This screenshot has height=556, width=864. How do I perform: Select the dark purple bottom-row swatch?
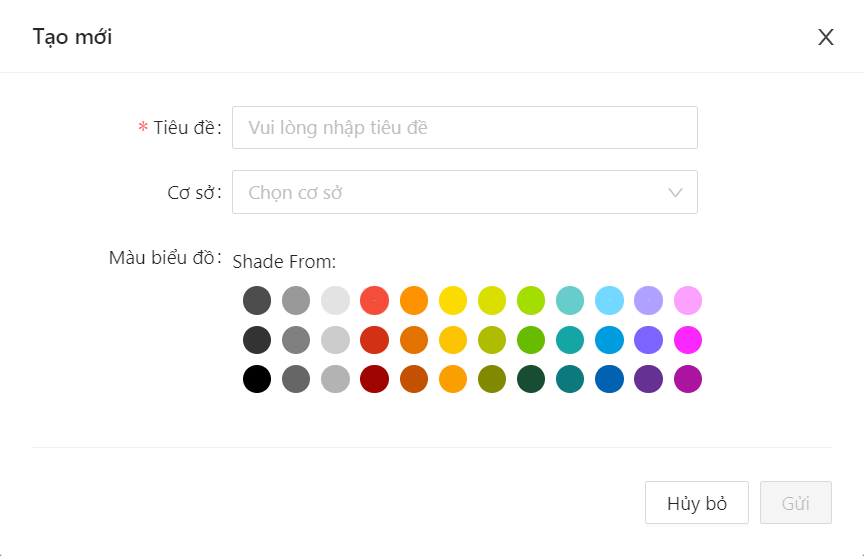(648, 379)
